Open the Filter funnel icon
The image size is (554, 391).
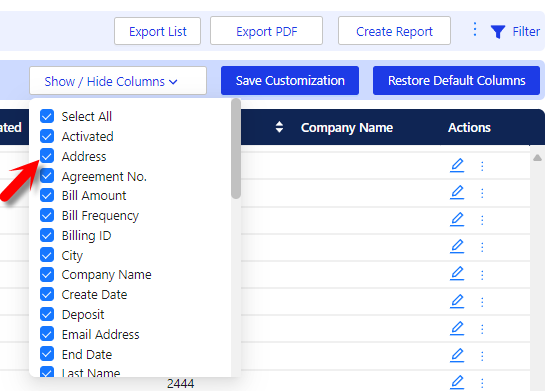tap(497, 32)
